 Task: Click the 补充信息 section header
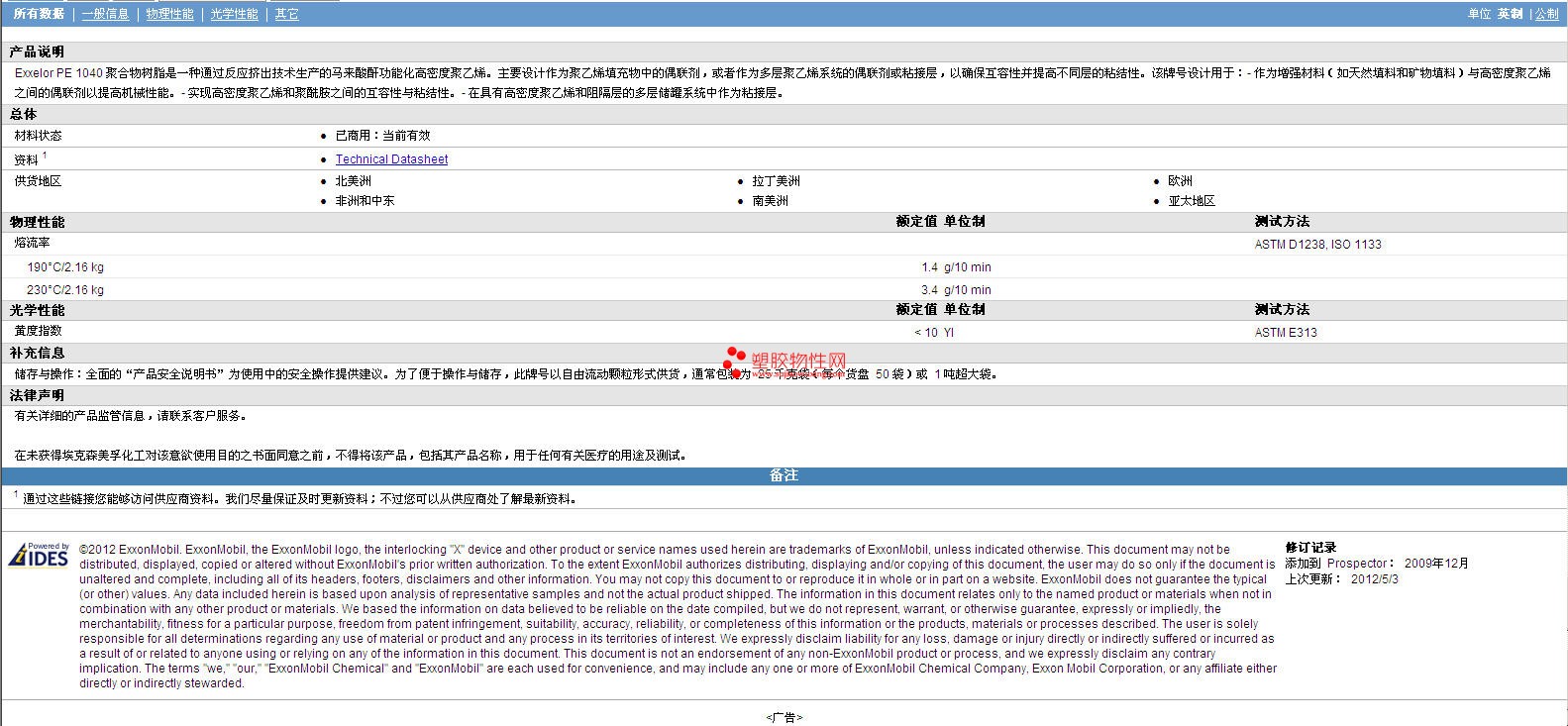pyautogui.click(x=37, y=353)
